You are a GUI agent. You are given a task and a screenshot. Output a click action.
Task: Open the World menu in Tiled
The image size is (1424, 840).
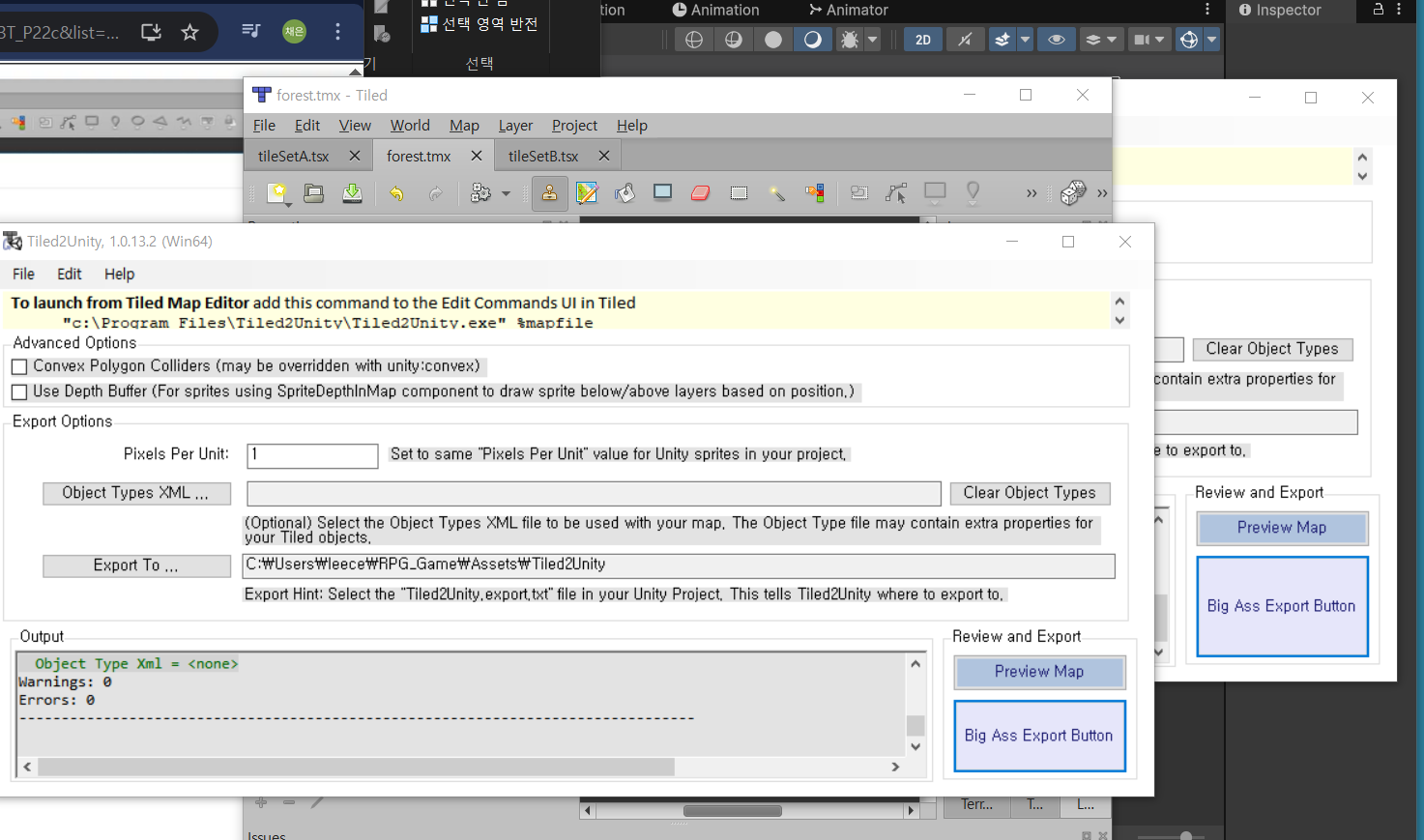410,126
